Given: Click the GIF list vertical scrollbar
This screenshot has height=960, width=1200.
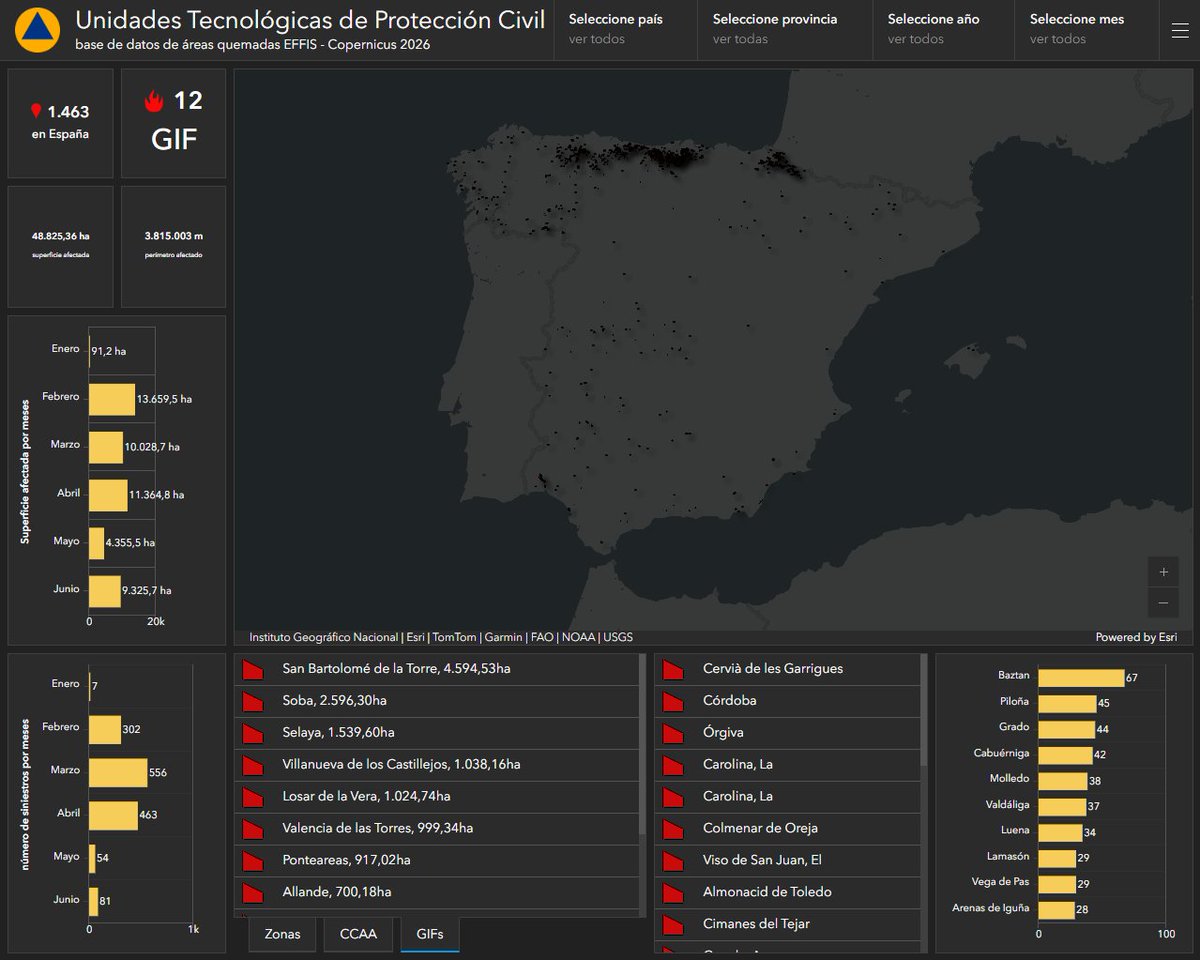Looking at the screenshot, I should (x=643, y=745).
